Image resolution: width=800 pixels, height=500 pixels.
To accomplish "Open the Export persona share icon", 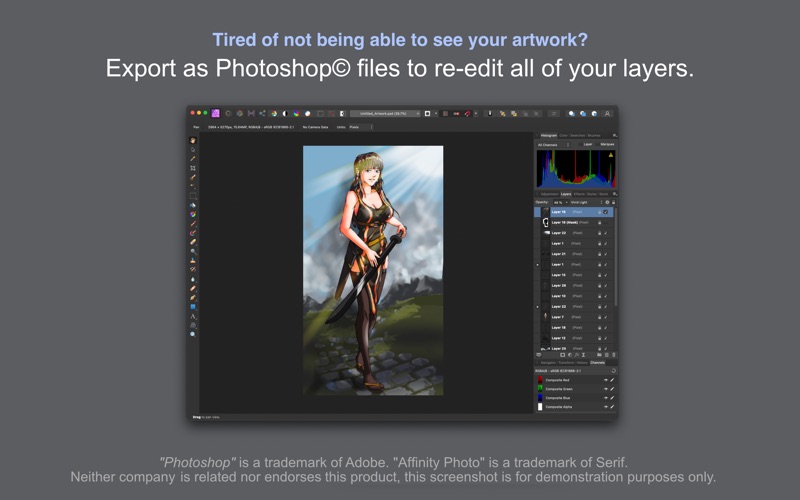I will tap(262, 113).
